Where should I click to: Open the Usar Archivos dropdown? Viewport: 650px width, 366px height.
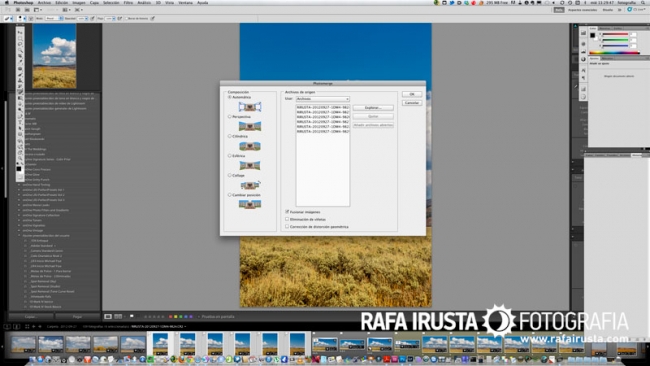pos(323,99)
